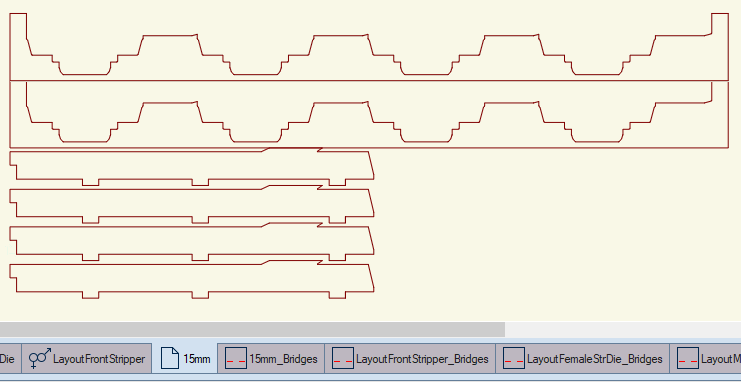The height and width of the screenshot is (382, 741).
Task: Select the 15mm sheet tab
Action: pyautogui.click(x=185, y=358)
